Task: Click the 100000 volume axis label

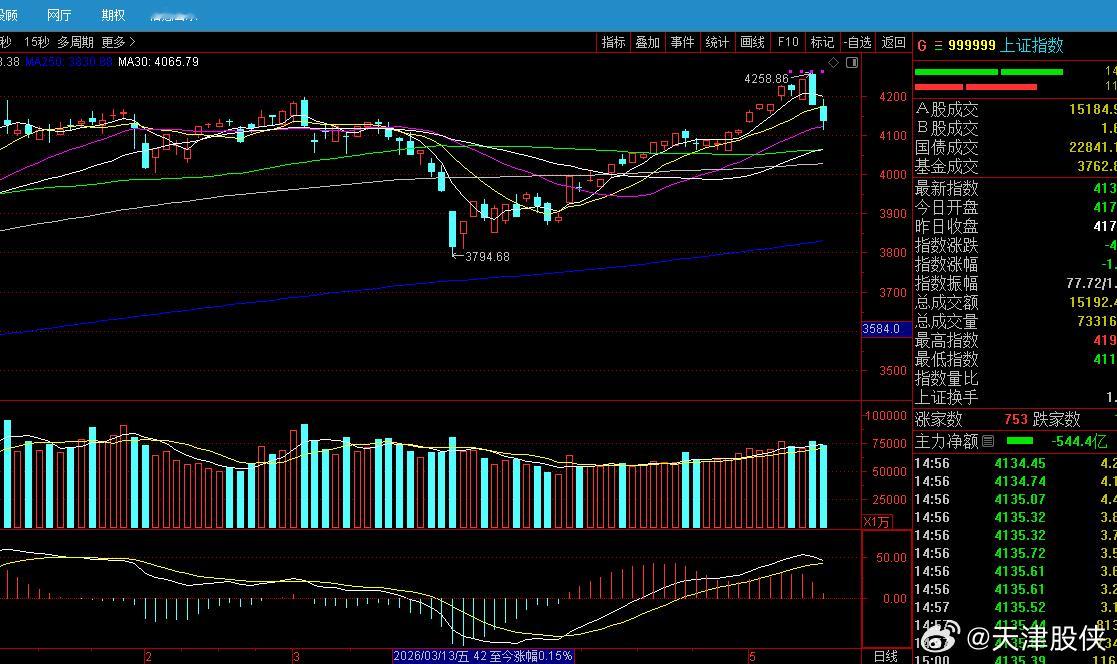Action: [885, 416]
